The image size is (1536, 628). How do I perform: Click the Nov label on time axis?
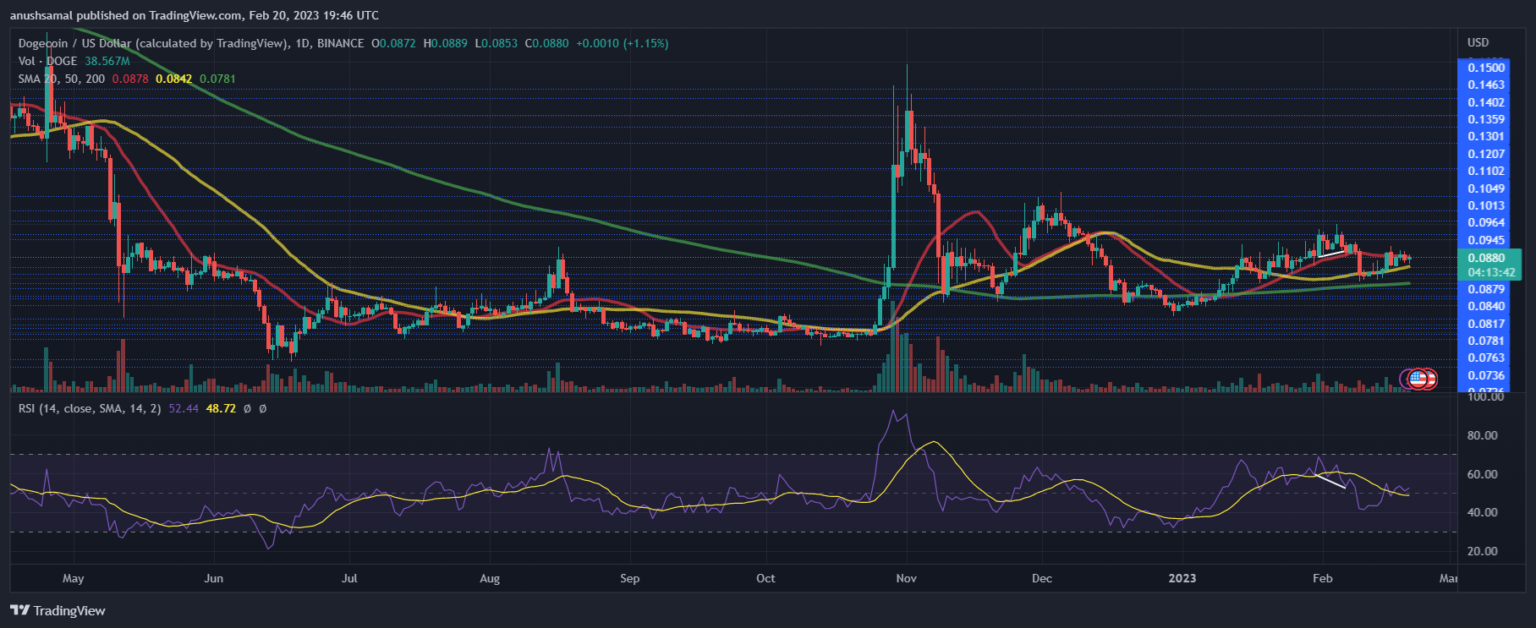pos(907,578)
